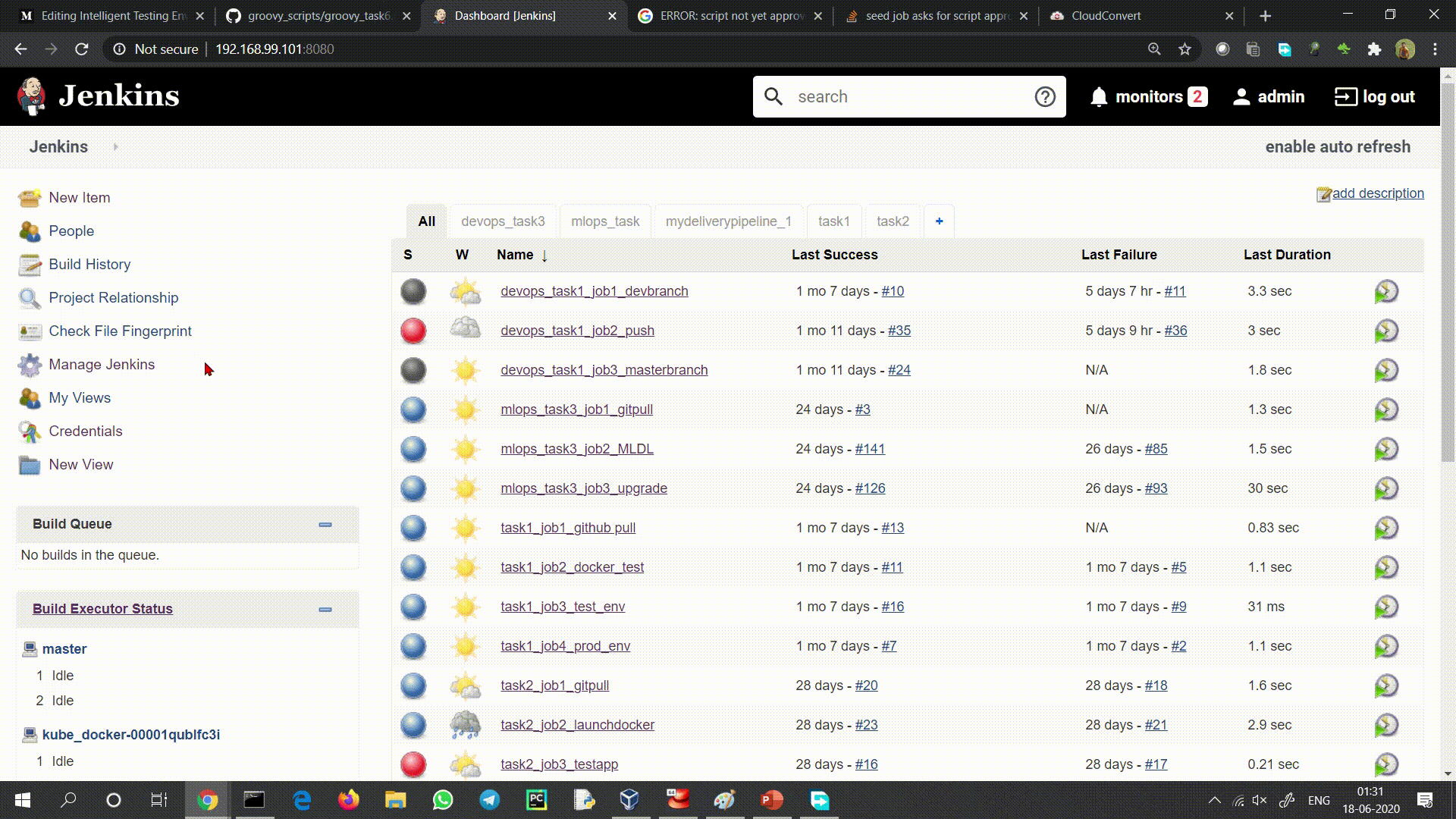Click the People sidebar icon

tap(30, 231)
